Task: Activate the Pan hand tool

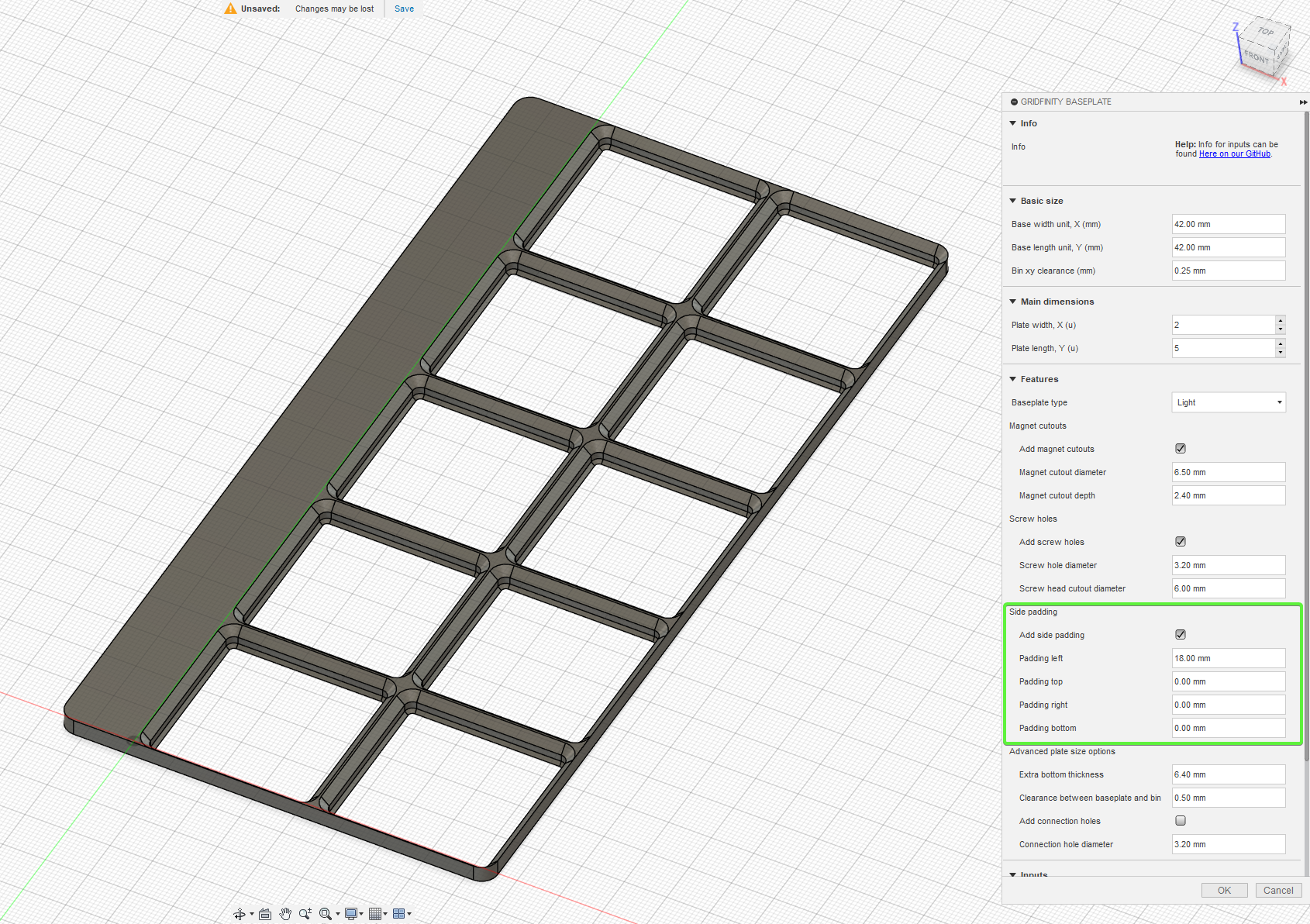Action: tap(285, 914)
